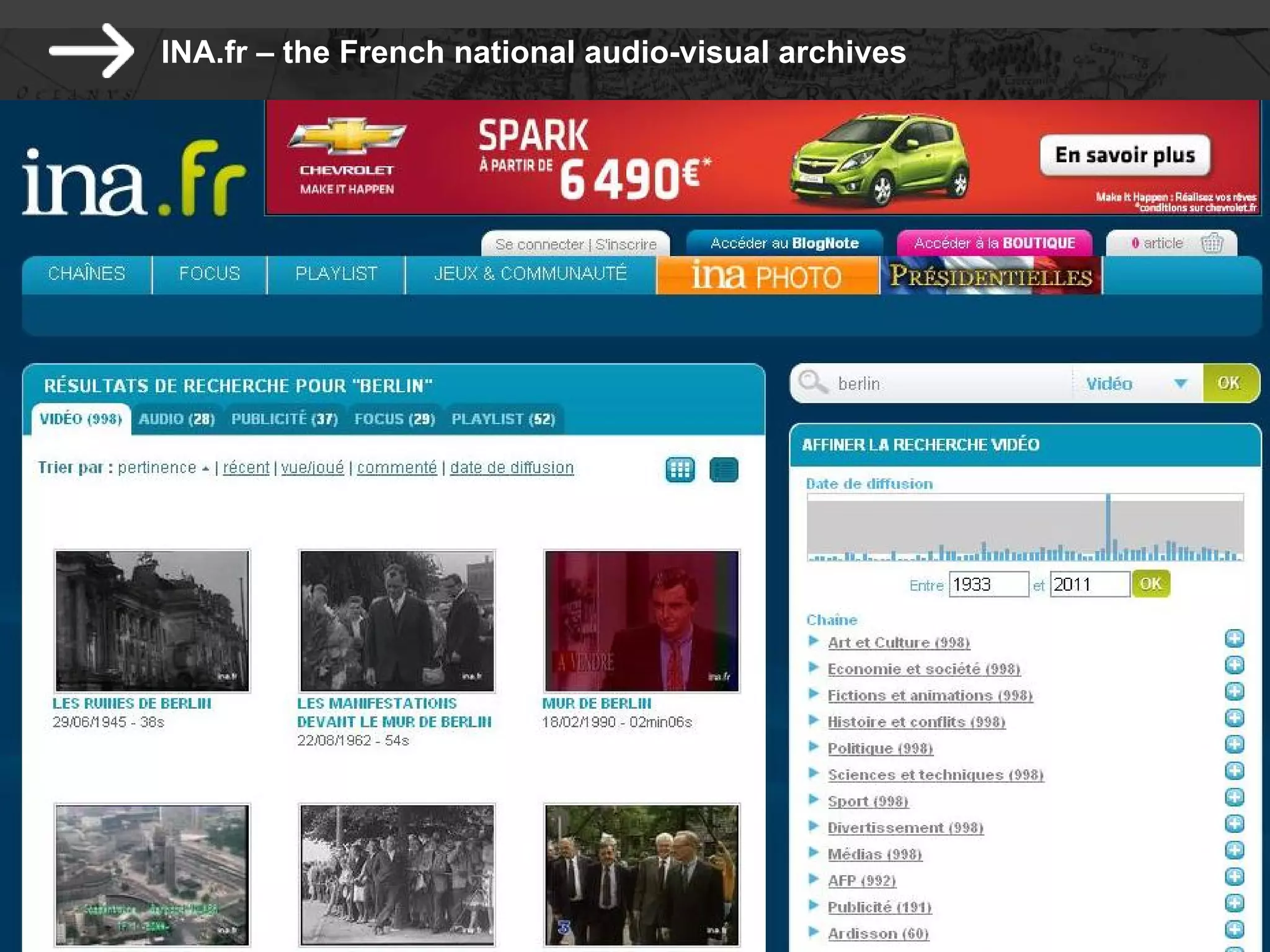Expand the Sciences et techniques arrow
Viewport: 1270px width, 952px height.
814,773
